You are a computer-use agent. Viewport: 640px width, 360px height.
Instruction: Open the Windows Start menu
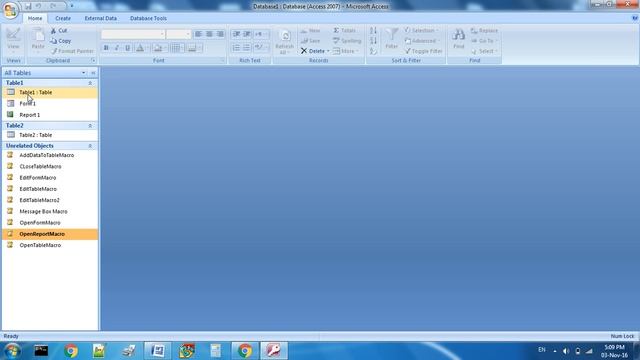[12, 351]
